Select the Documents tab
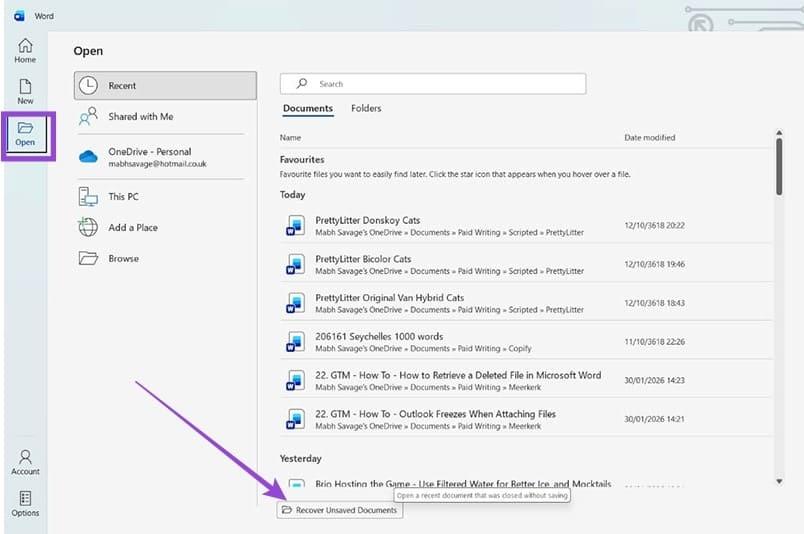The height and width of the screenshot is (534, 804). (x=308, y=108)
